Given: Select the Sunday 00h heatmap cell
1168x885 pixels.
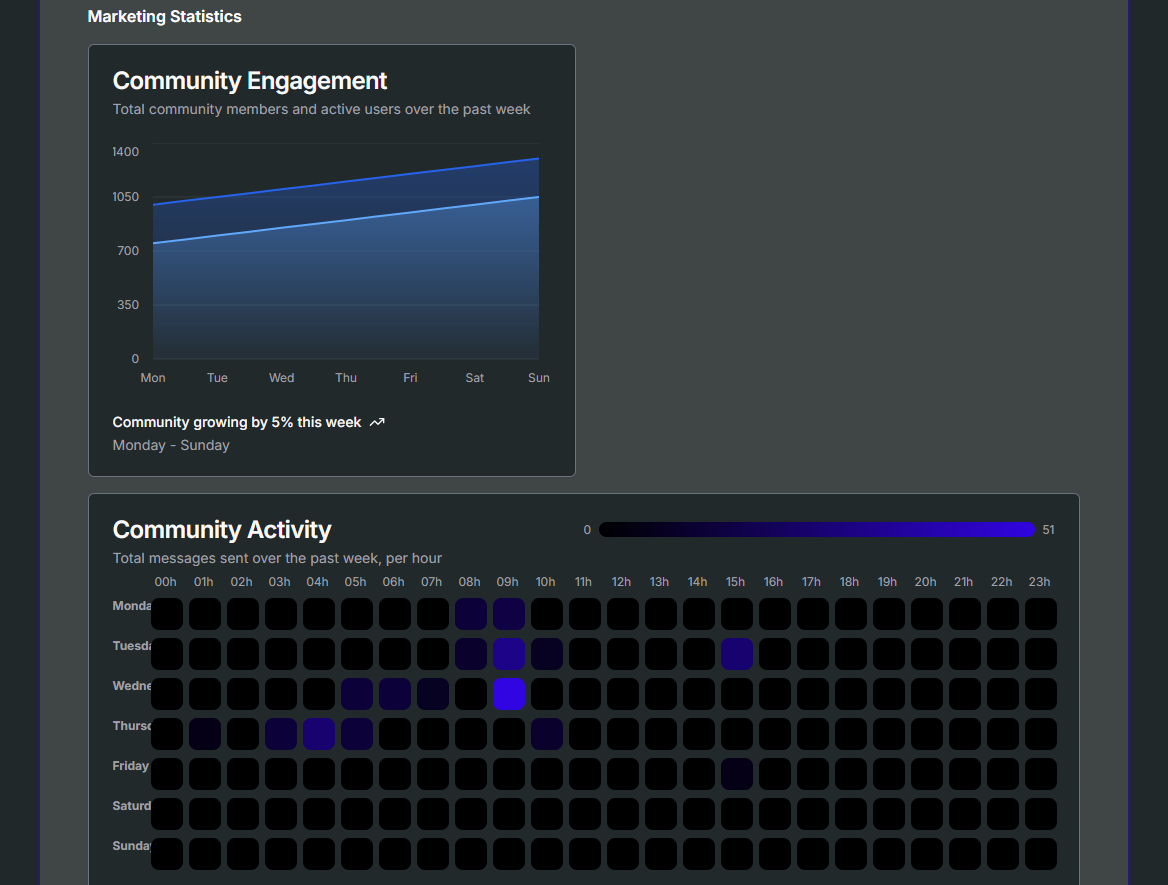Looking at the screenshot, I should pyautogui.click(x=167, y=854).
